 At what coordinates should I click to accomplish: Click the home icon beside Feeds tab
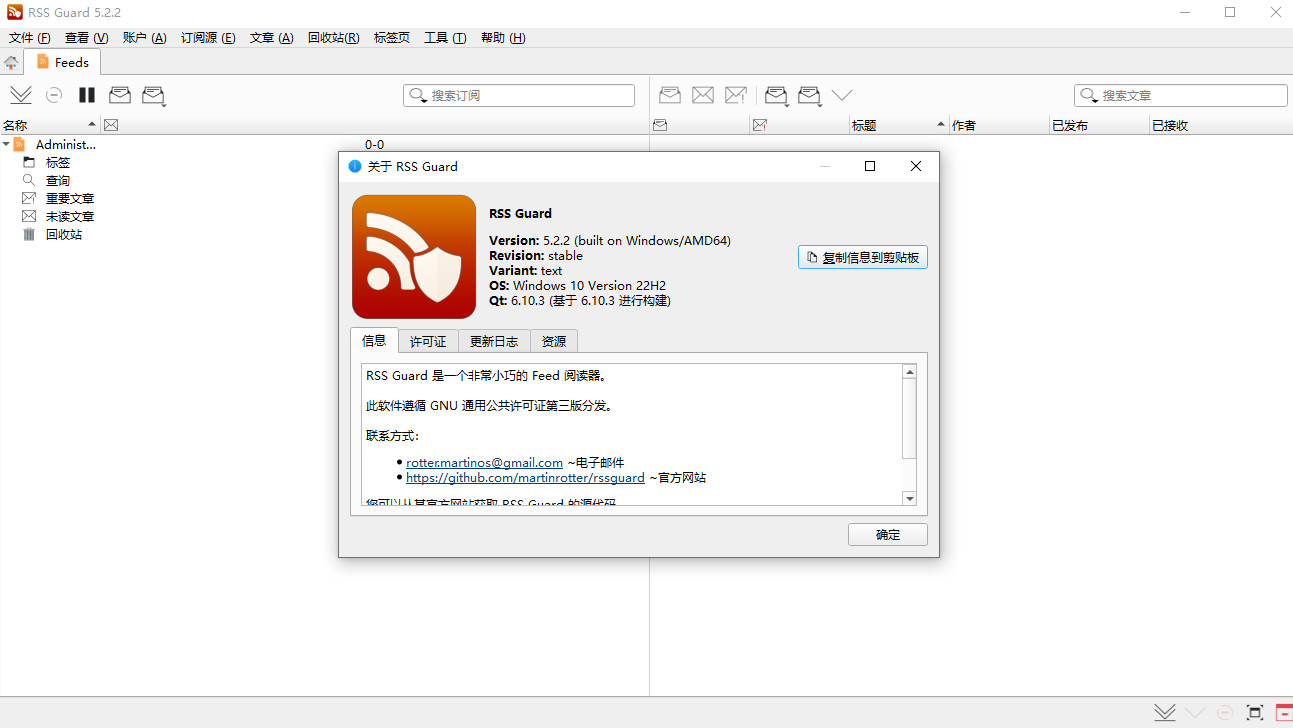pos(11,62)
